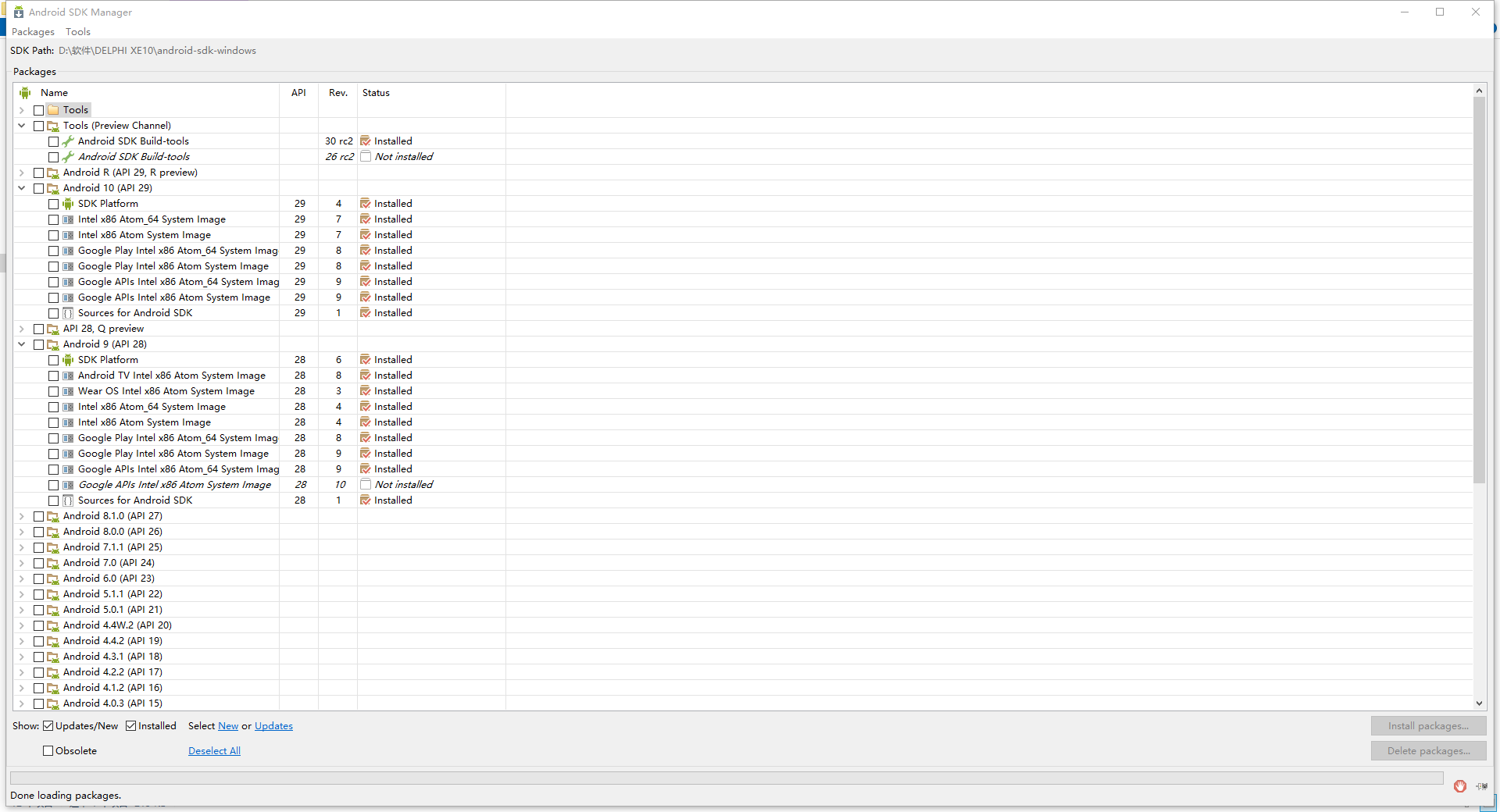Collapse the Tools (Preview Channel) group

coord(22,126)
